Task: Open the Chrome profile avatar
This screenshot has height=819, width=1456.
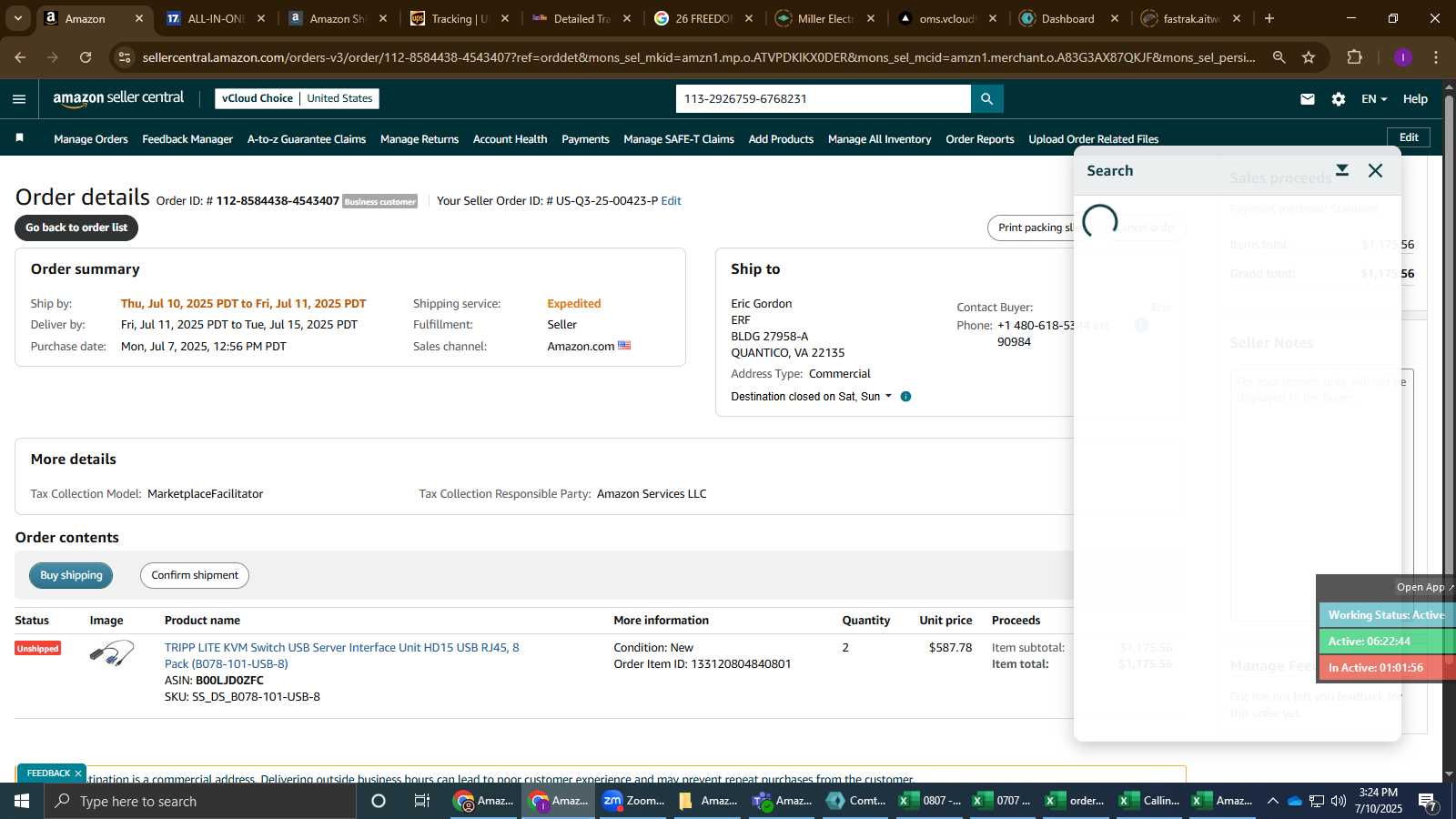Action: 1403,57
